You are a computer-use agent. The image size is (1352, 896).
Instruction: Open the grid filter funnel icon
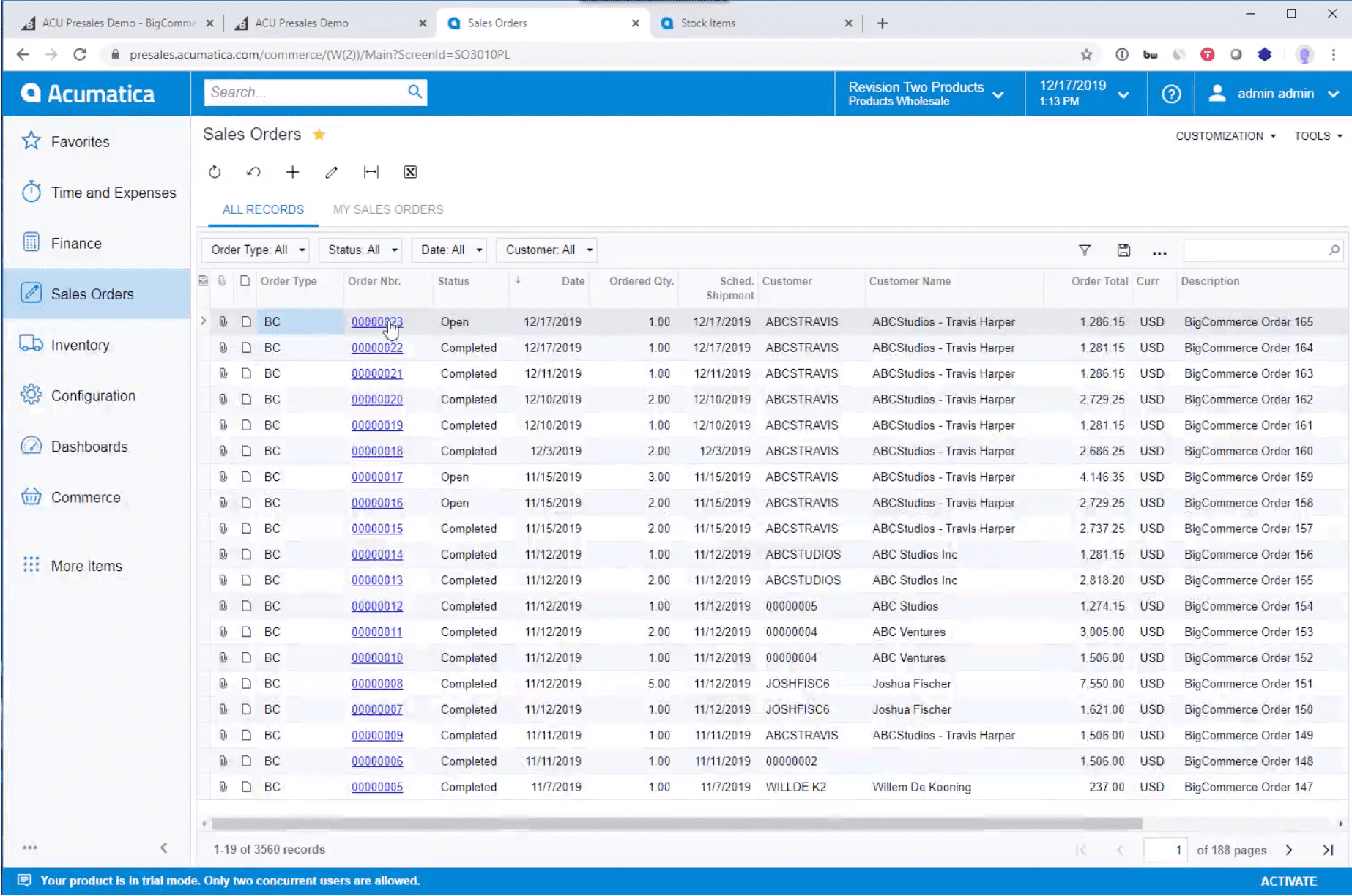tap(1085, 250)
